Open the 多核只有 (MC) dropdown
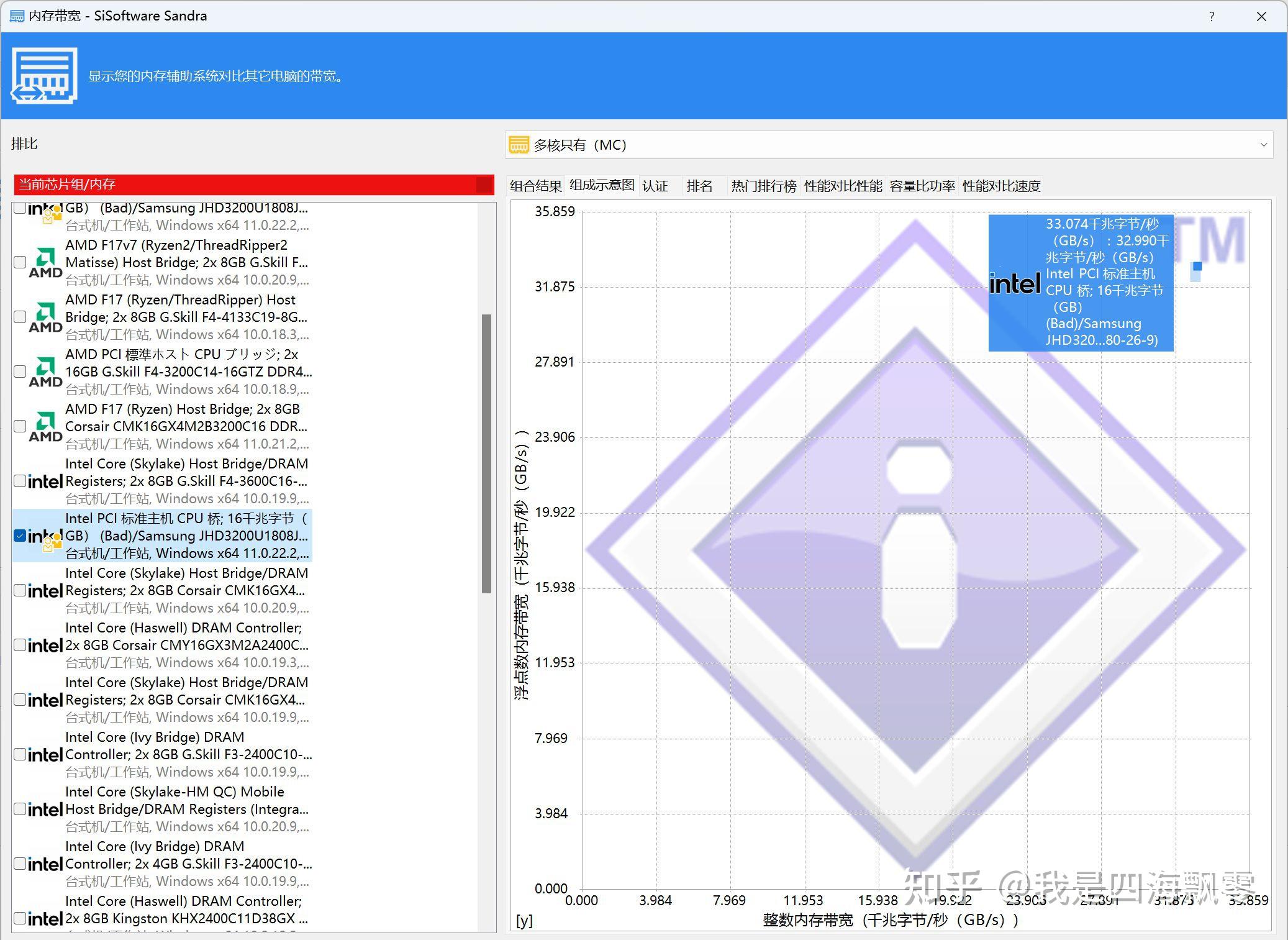The image size is (1288, 940). coord(889,145)
